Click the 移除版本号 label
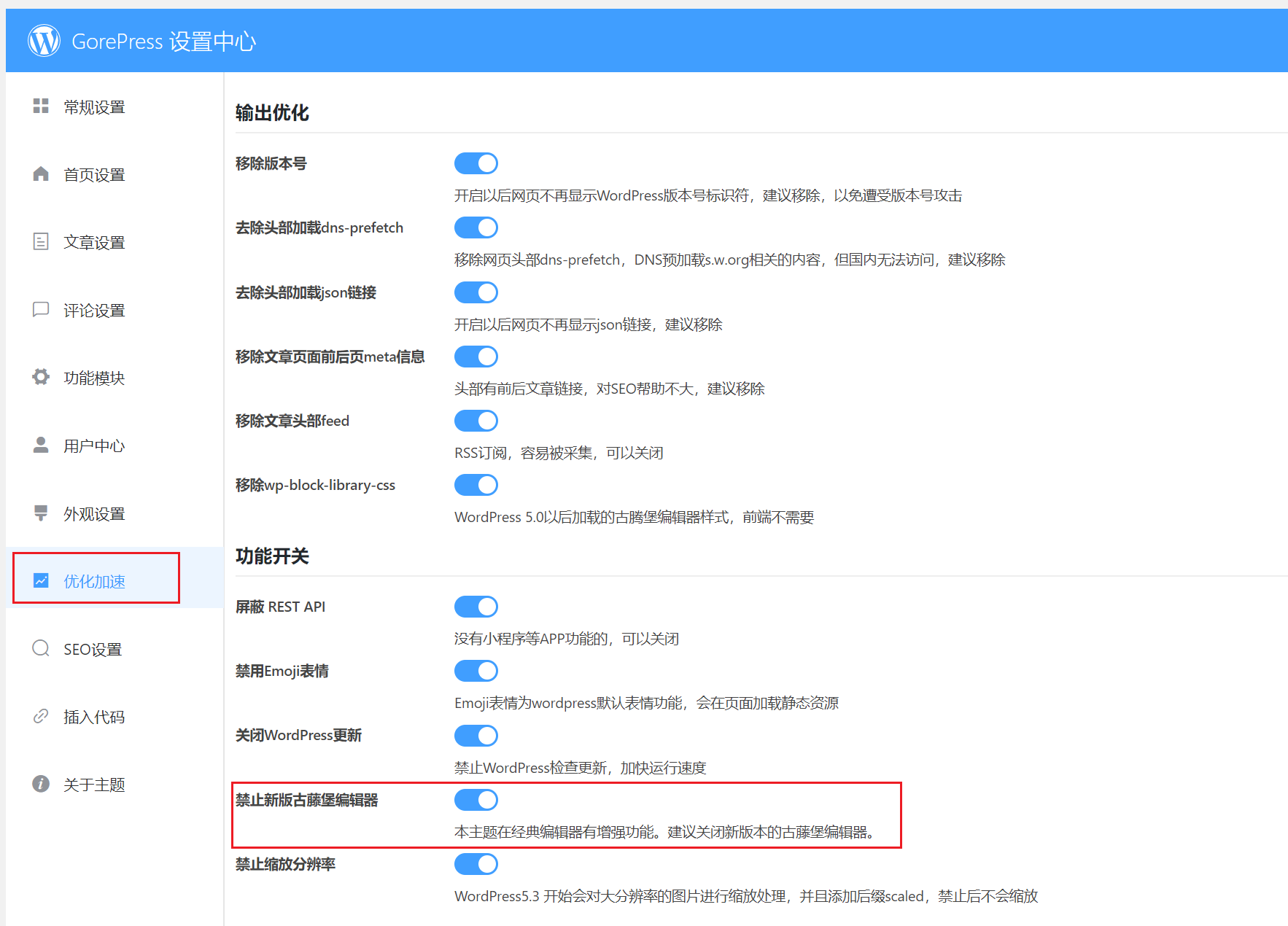 (x=271, y=163)
